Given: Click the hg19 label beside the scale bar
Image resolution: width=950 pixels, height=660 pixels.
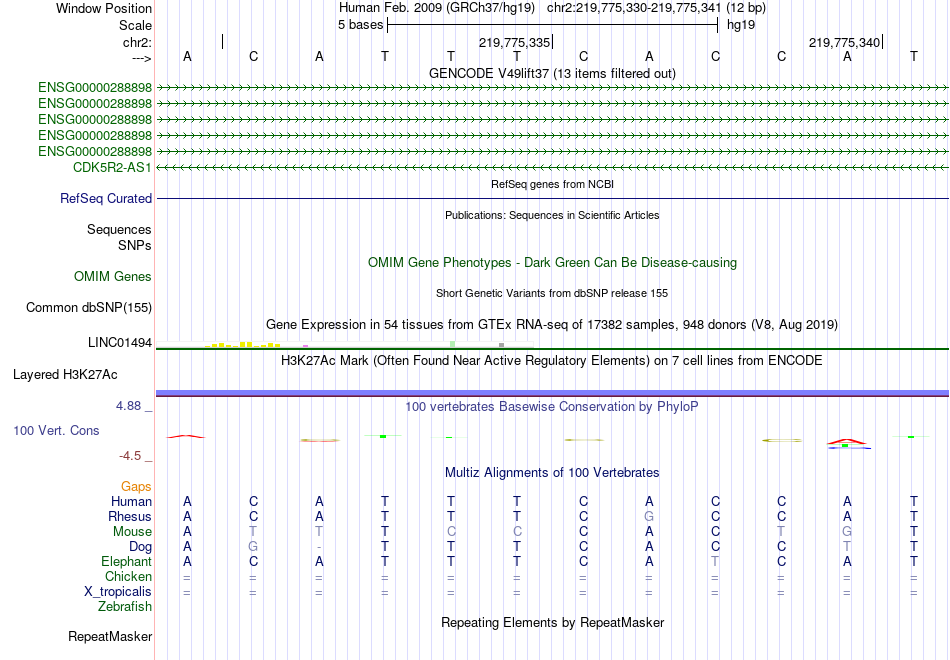Looking at the screenshot, I should click(741, 25).
